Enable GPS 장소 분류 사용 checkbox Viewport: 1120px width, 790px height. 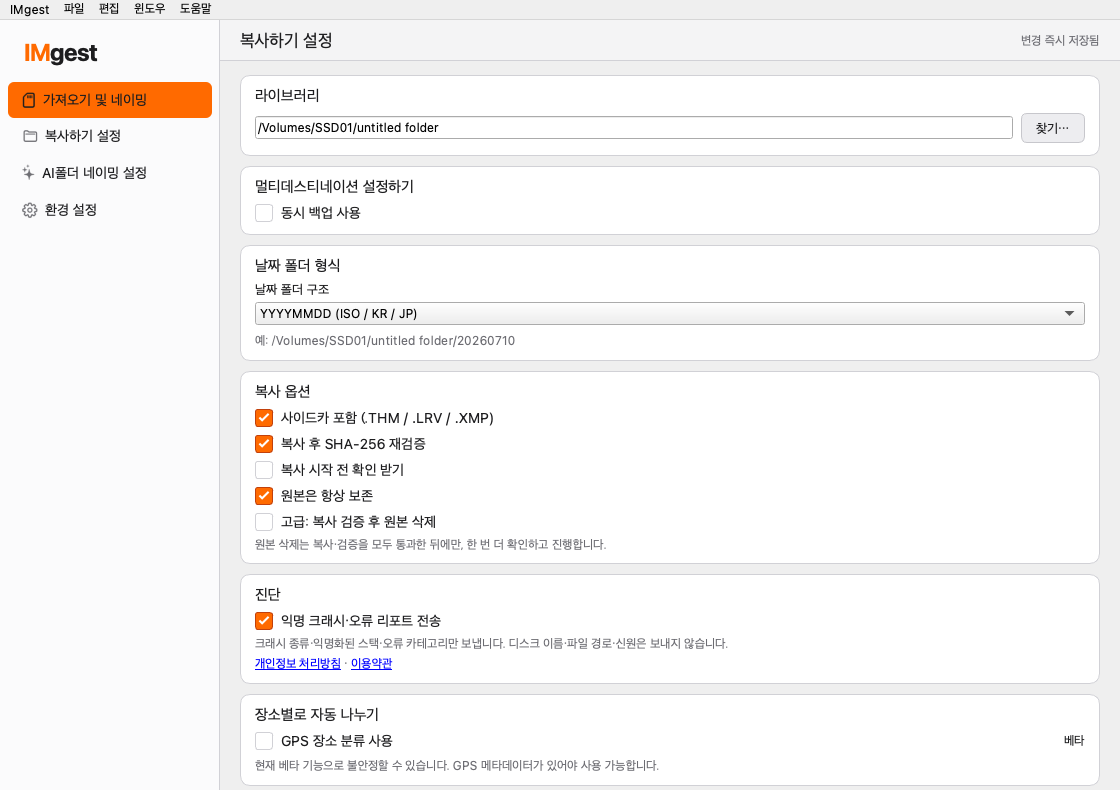pyautogui.click(x=264, y=741)
